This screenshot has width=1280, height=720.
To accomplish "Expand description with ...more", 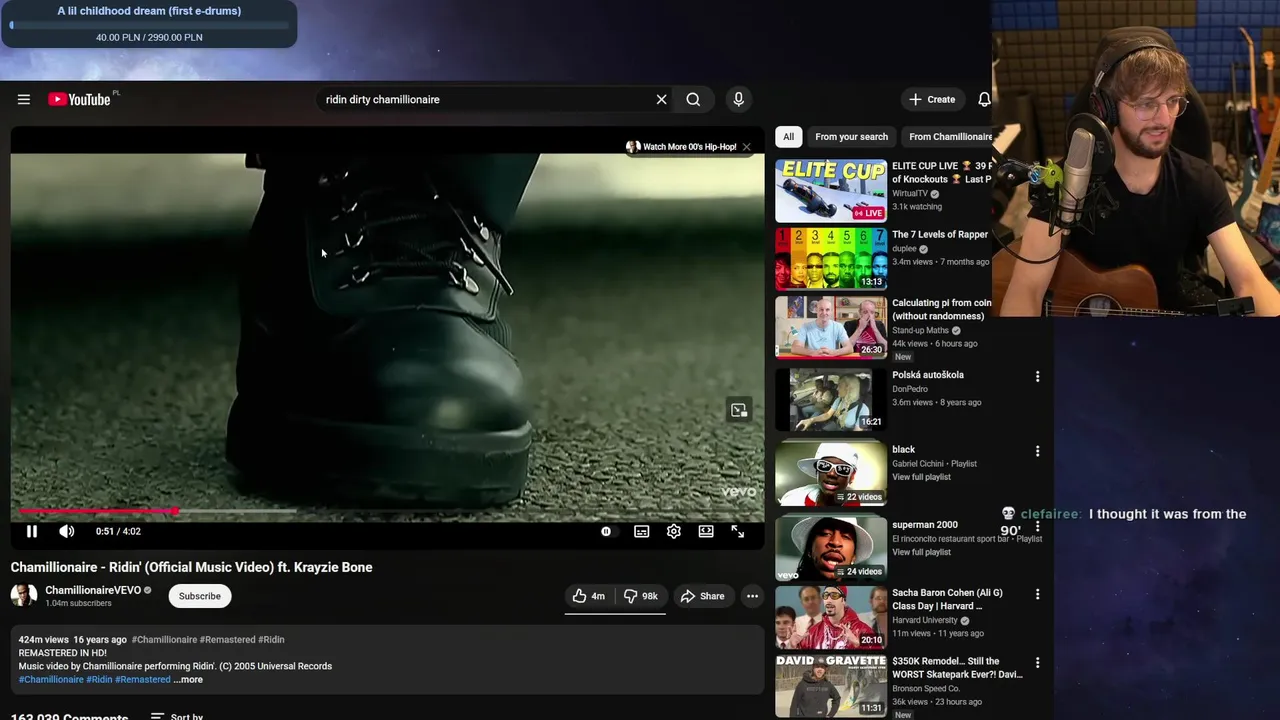I will [188, 680].
